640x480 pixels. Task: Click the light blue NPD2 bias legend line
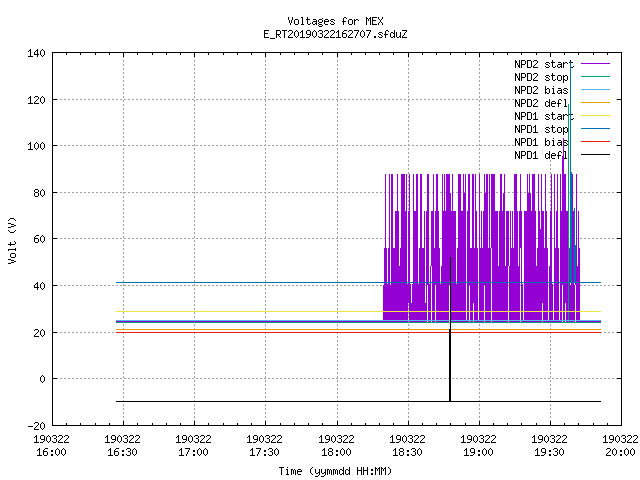(595, 90)
